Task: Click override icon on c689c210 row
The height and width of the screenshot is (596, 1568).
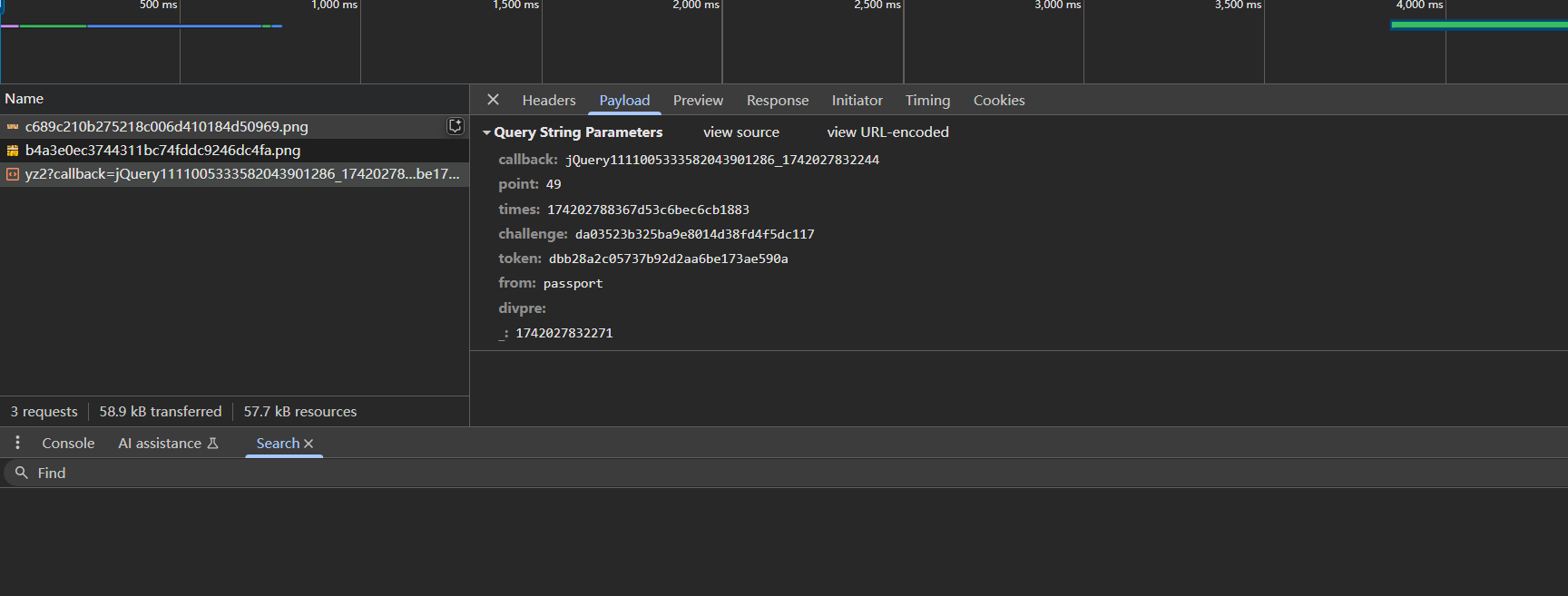Action: click(x=456, y=126)
